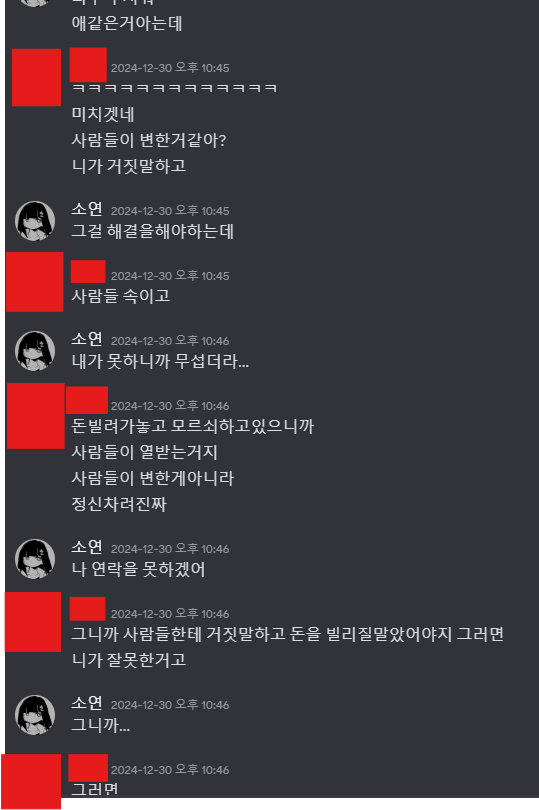Click the username 소연 above "그걸 해결을해야하는데"
The width and height of the screenshot is (539, 810).
(x=87, y=209)
